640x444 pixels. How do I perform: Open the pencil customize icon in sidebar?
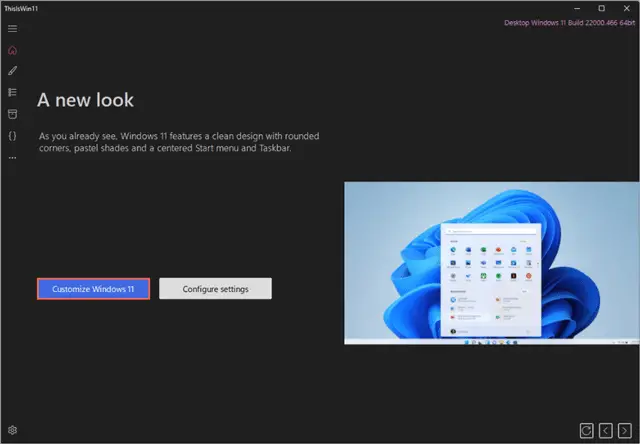click(12, 71)
